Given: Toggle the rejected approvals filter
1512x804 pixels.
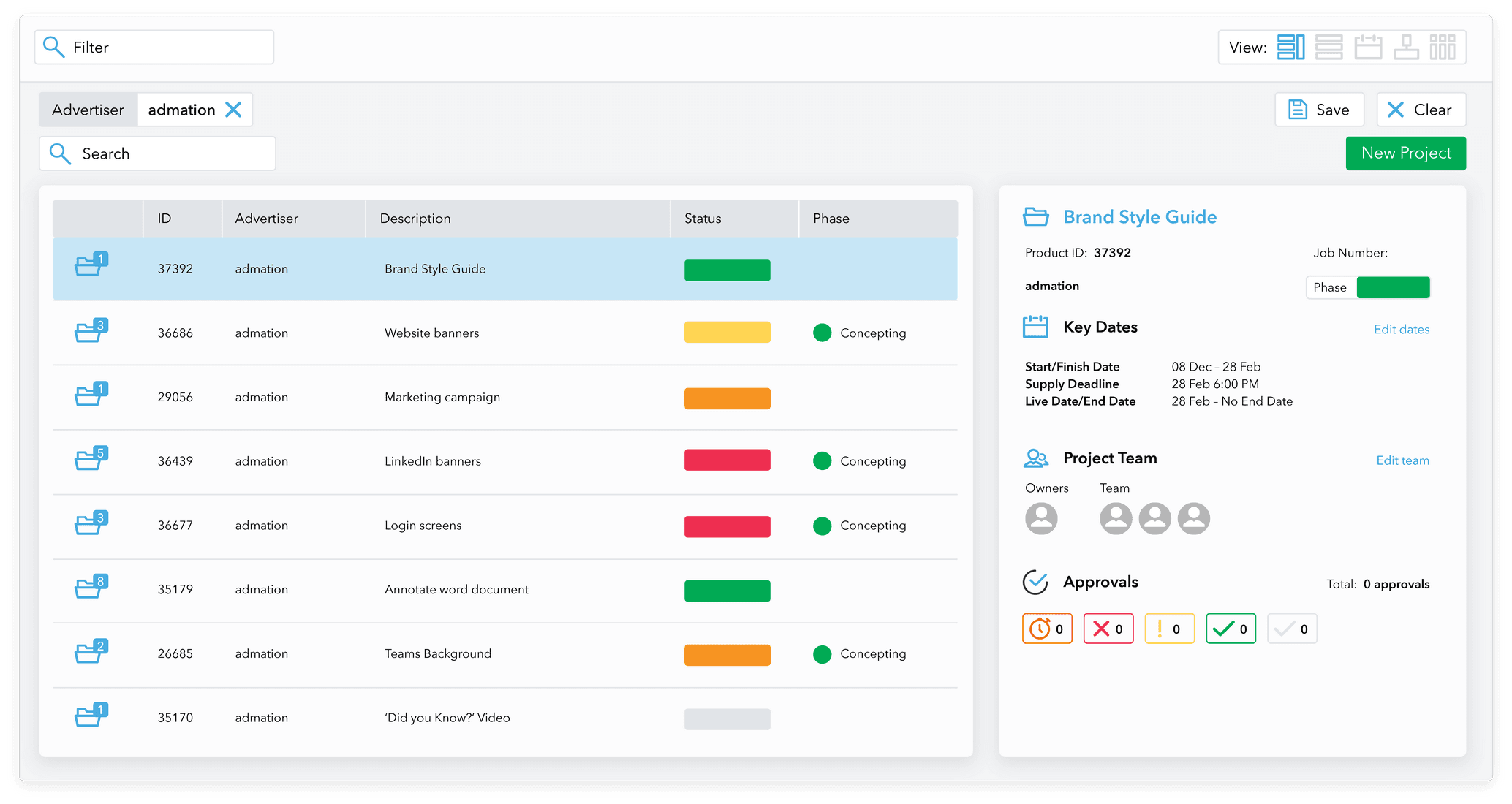Looking at the screenshot, I should click(1108, 628).
